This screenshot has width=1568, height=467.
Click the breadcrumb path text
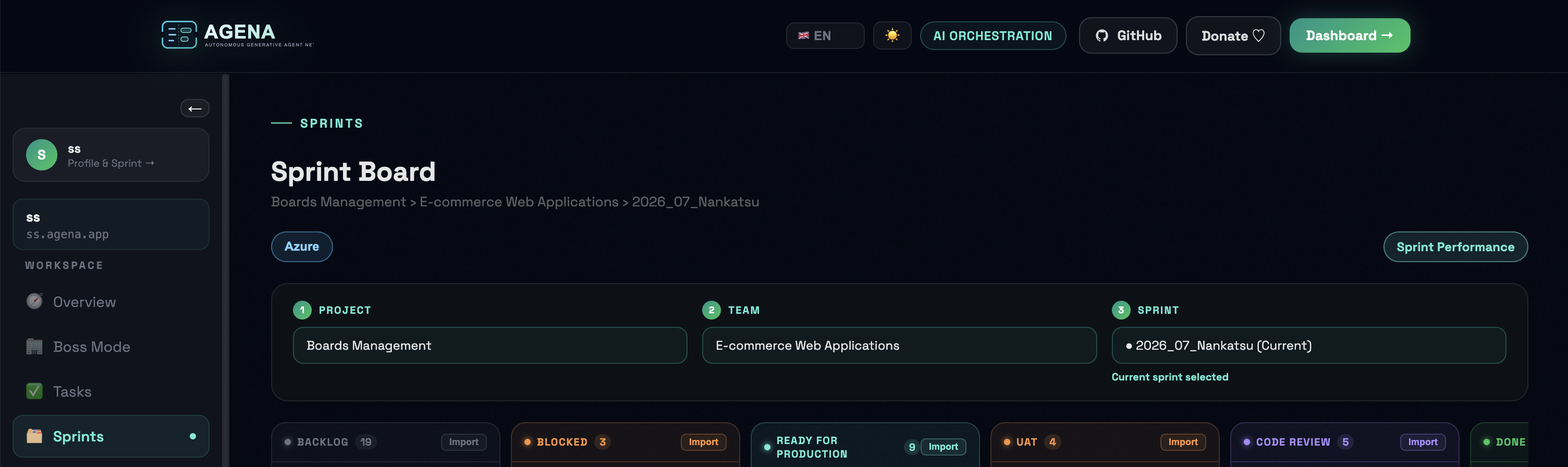coord(515,202)
